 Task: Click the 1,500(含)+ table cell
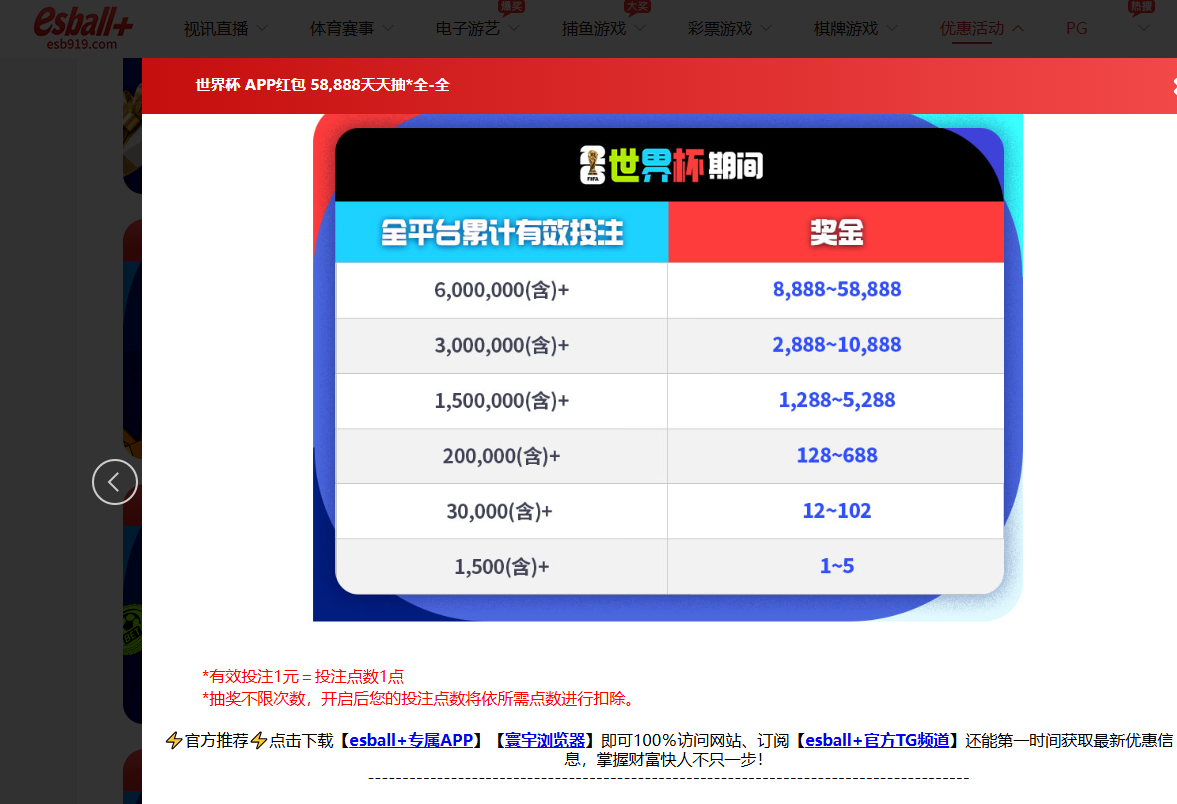(x=501, y=567)
